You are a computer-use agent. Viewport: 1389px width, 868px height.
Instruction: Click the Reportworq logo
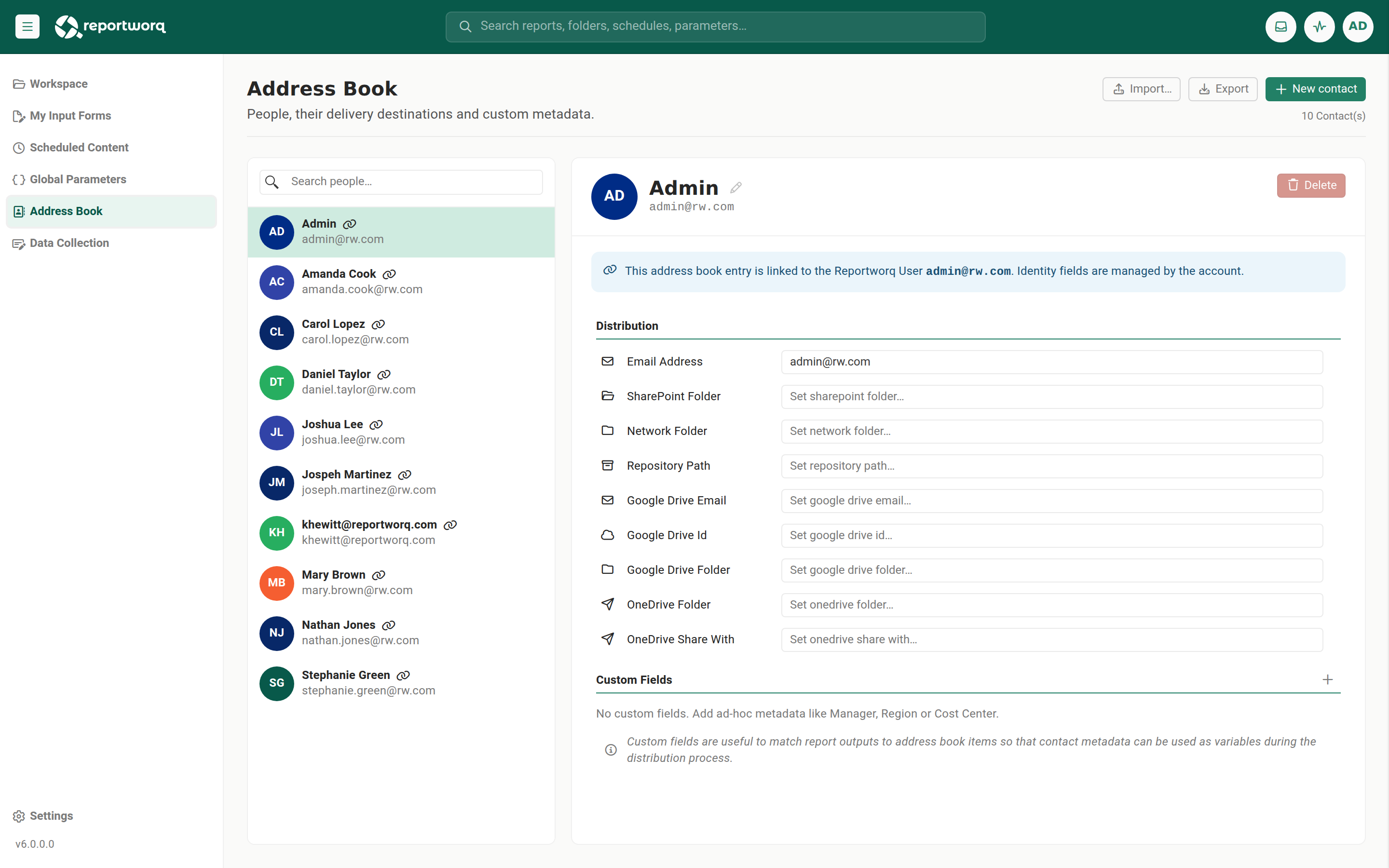coord(110,27)
